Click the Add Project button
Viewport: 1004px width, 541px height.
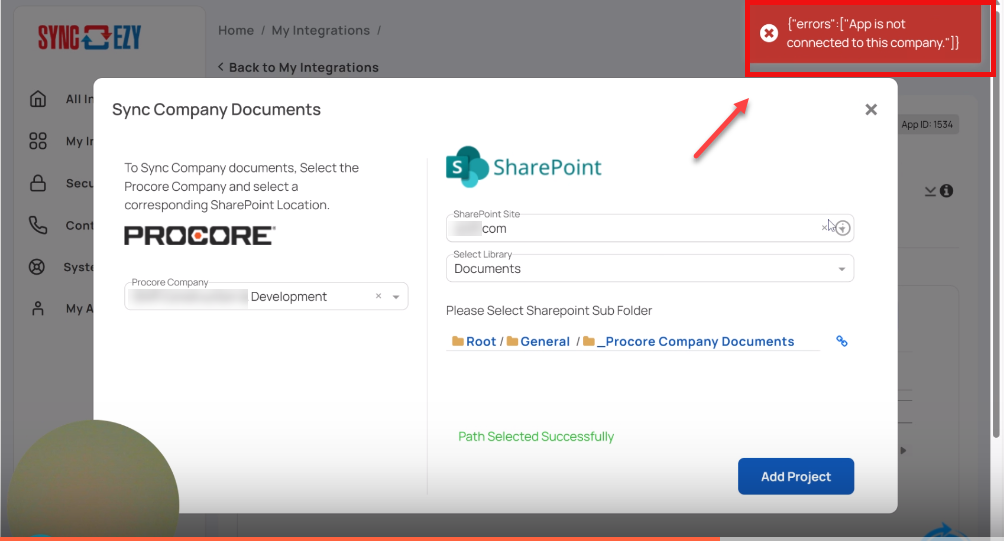[x=796, y=476]
